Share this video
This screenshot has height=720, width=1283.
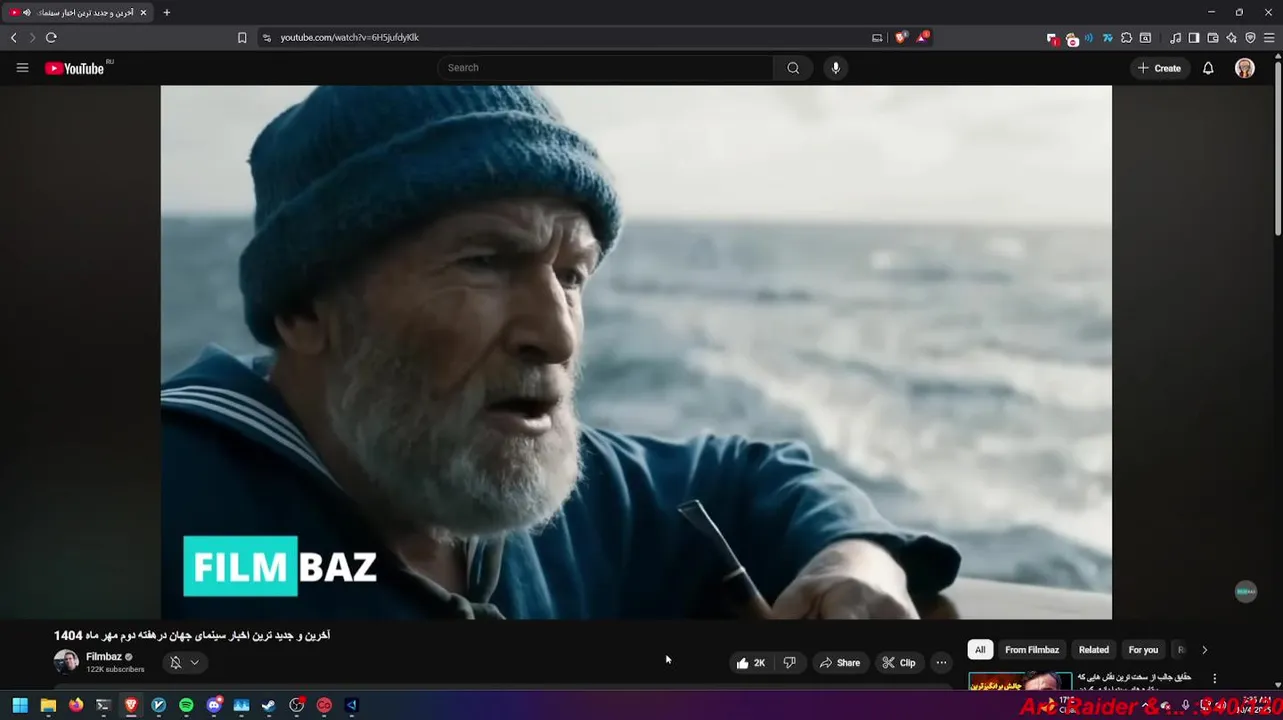click(x=839, y=663)
